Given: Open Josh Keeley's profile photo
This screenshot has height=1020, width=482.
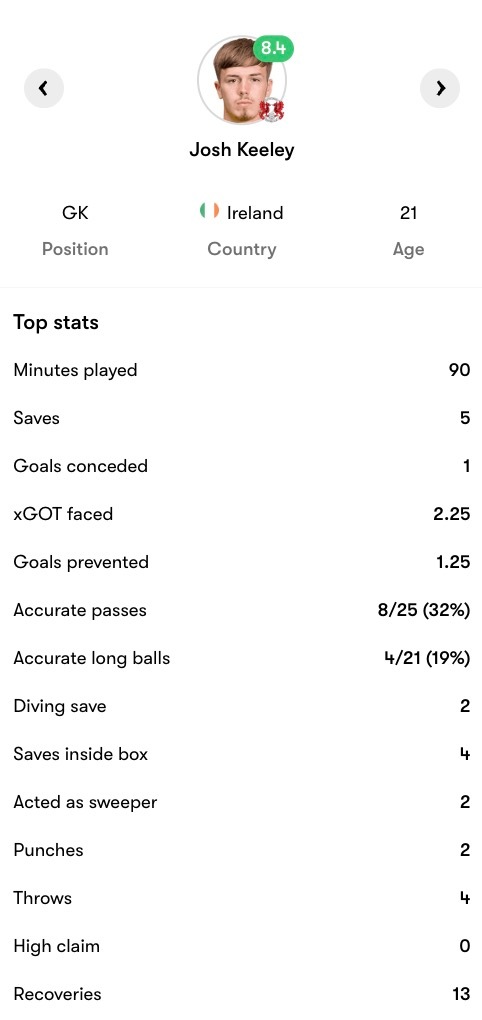Looking at the screenshot, I should coord(241,79).
